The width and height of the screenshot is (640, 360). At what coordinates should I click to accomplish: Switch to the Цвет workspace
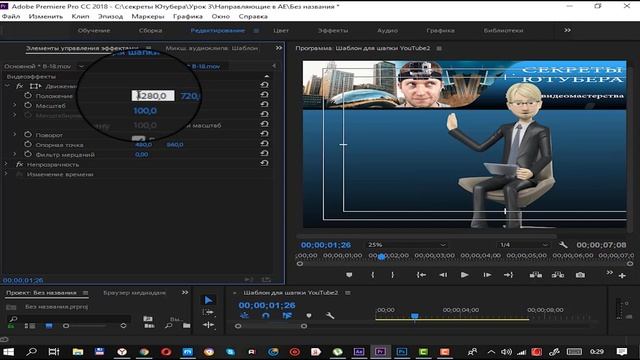click(x=281, y=30)
